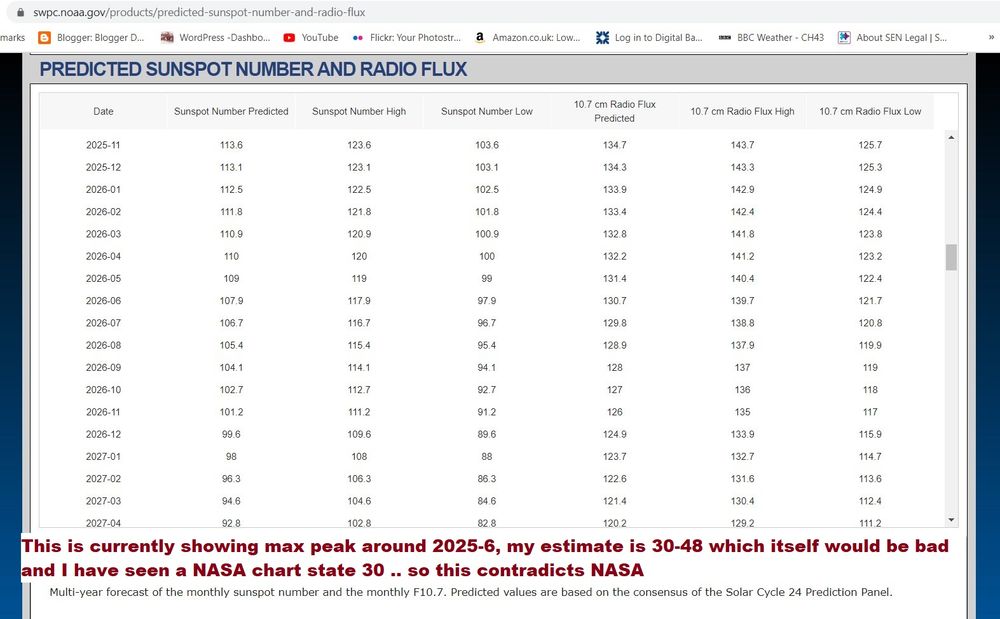The width and height of the screenshot is (1000, 619).
Task: Click predicted sunspot value 113.1
Action: [231, 167]
